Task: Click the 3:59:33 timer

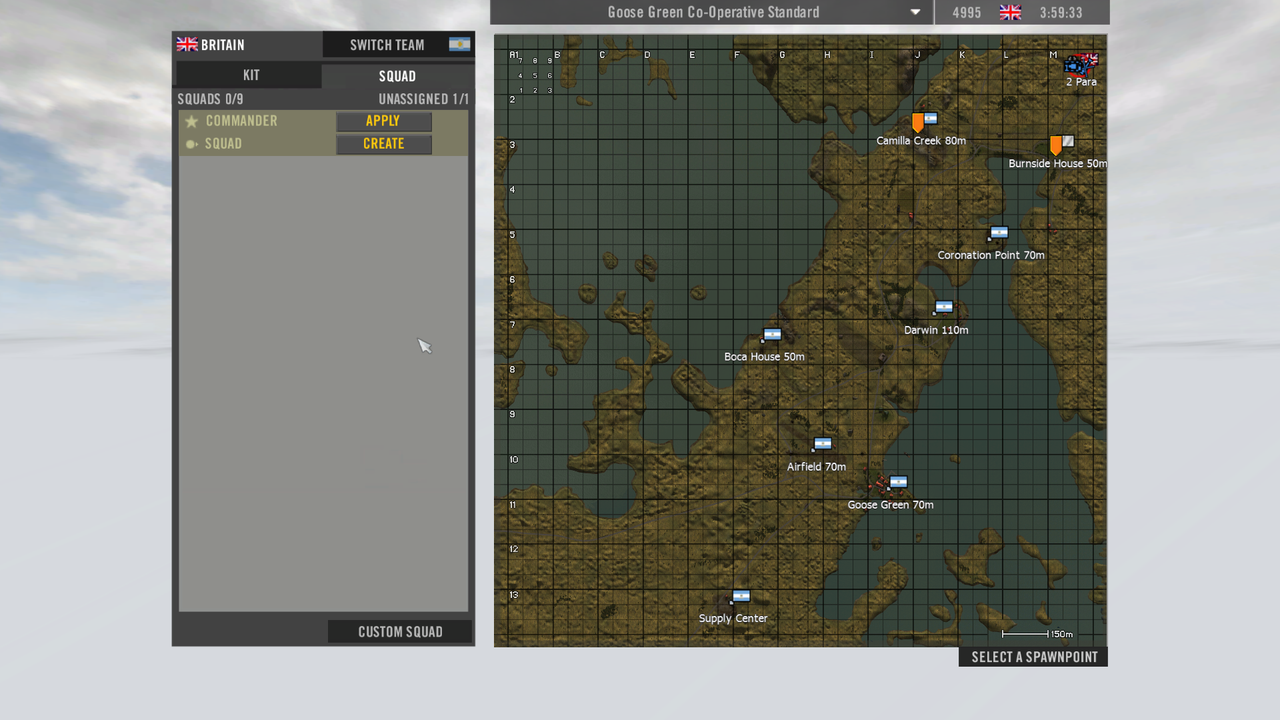Action: pos(1060,13)
